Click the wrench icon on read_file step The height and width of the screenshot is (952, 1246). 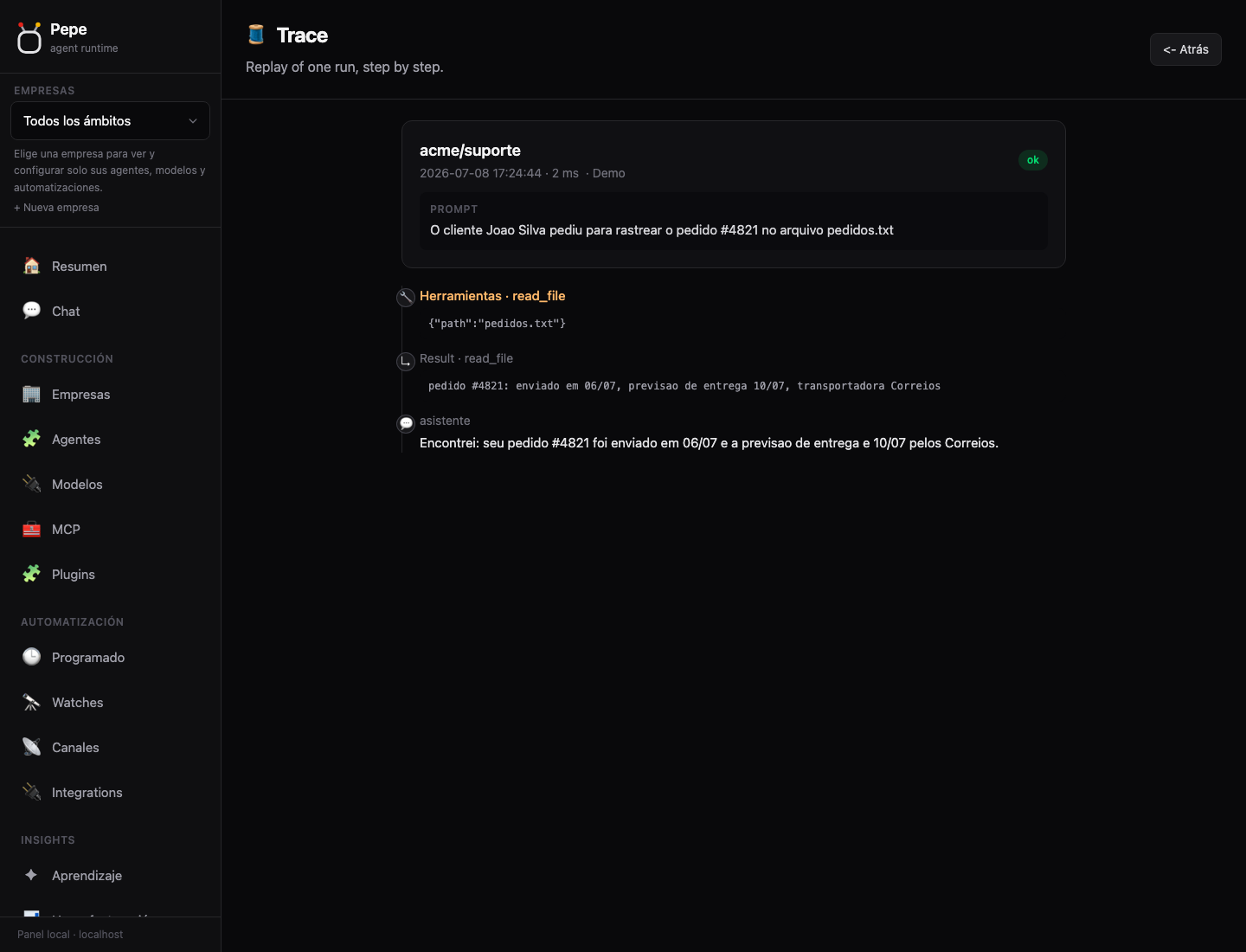[406, 298]
